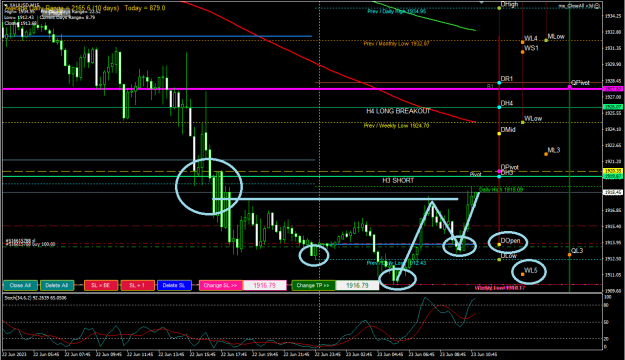Click the blue Delete SL button
Image resolution: width=625 pixels, height=360 pixels.
click(x=174, y=285)
